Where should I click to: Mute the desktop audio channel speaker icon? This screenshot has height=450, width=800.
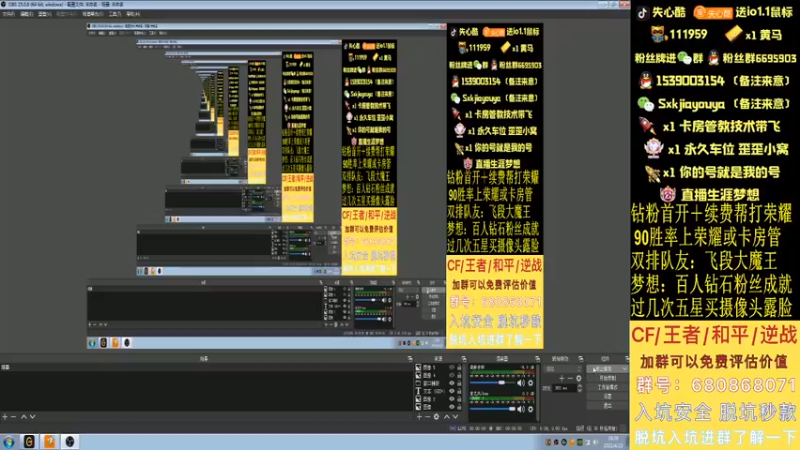coord(520,383)
